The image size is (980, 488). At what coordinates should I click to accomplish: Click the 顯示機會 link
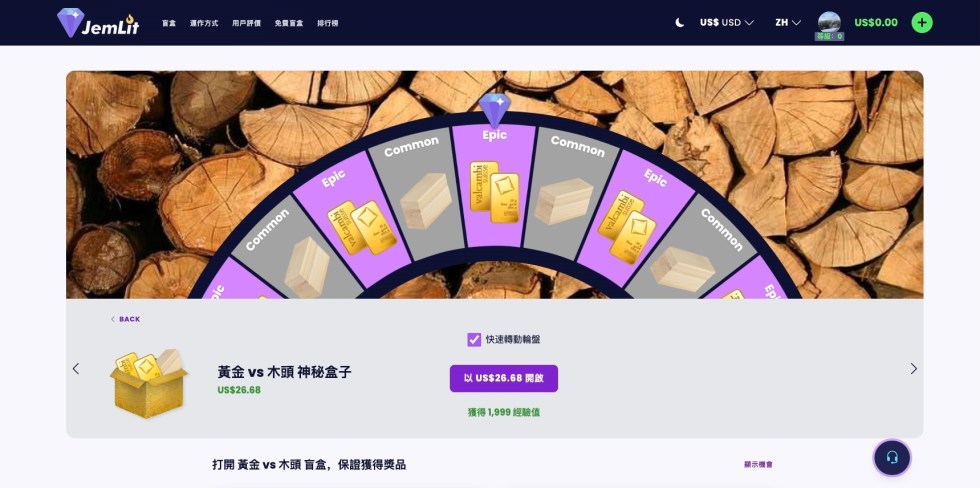click(758, 464)
